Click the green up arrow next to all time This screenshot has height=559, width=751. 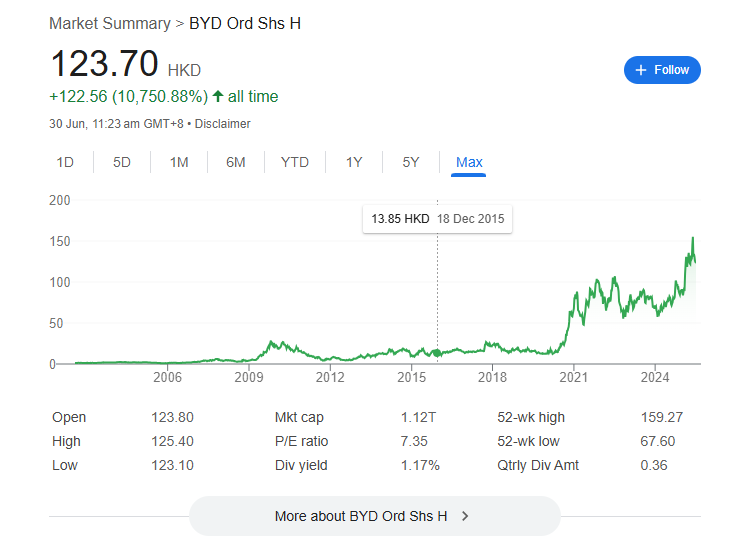pyautogui.click(x=218, y=96)
